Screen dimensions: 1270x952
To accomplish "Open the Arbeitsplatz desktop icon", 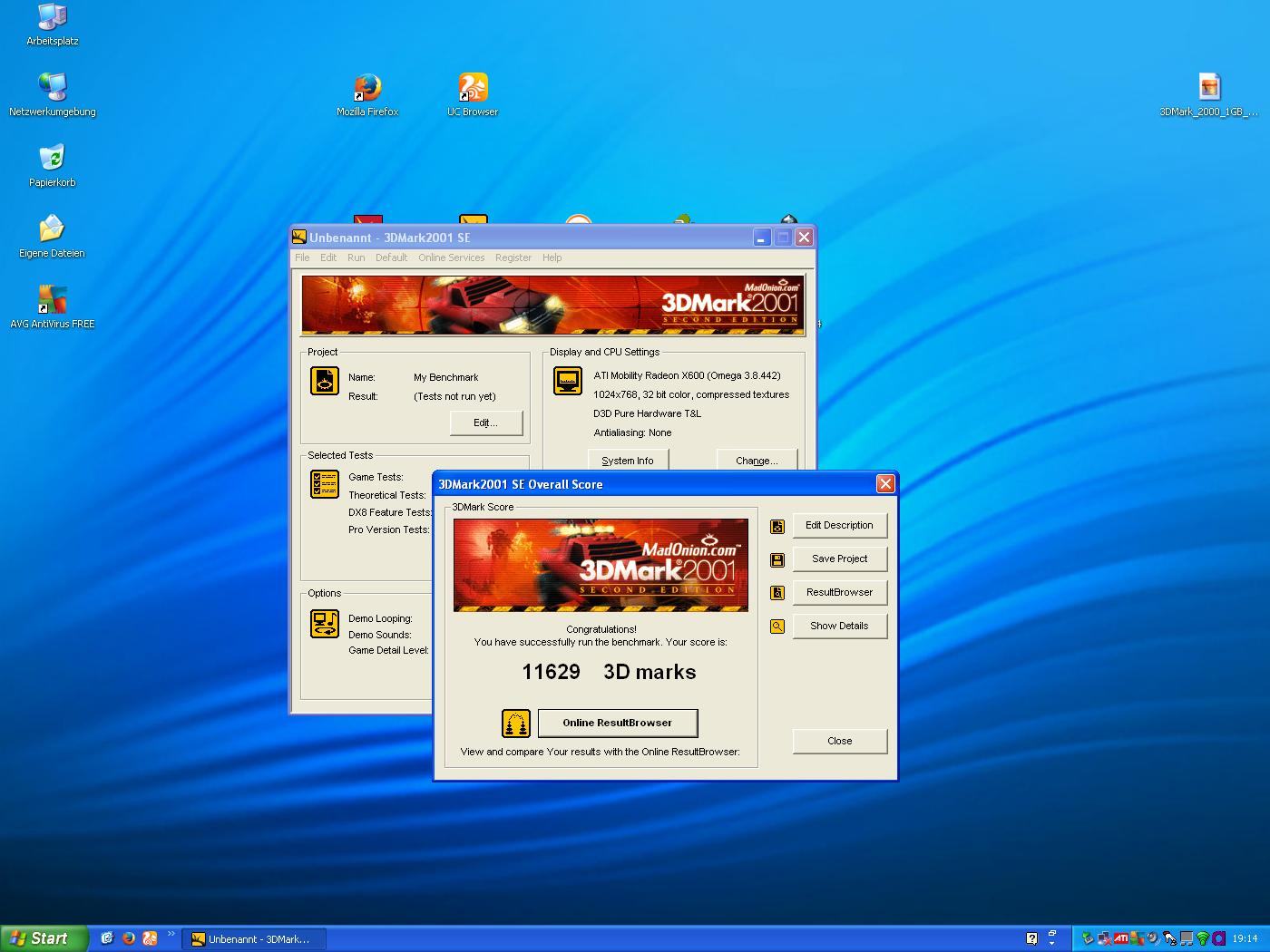I will [x=52, y=24].
